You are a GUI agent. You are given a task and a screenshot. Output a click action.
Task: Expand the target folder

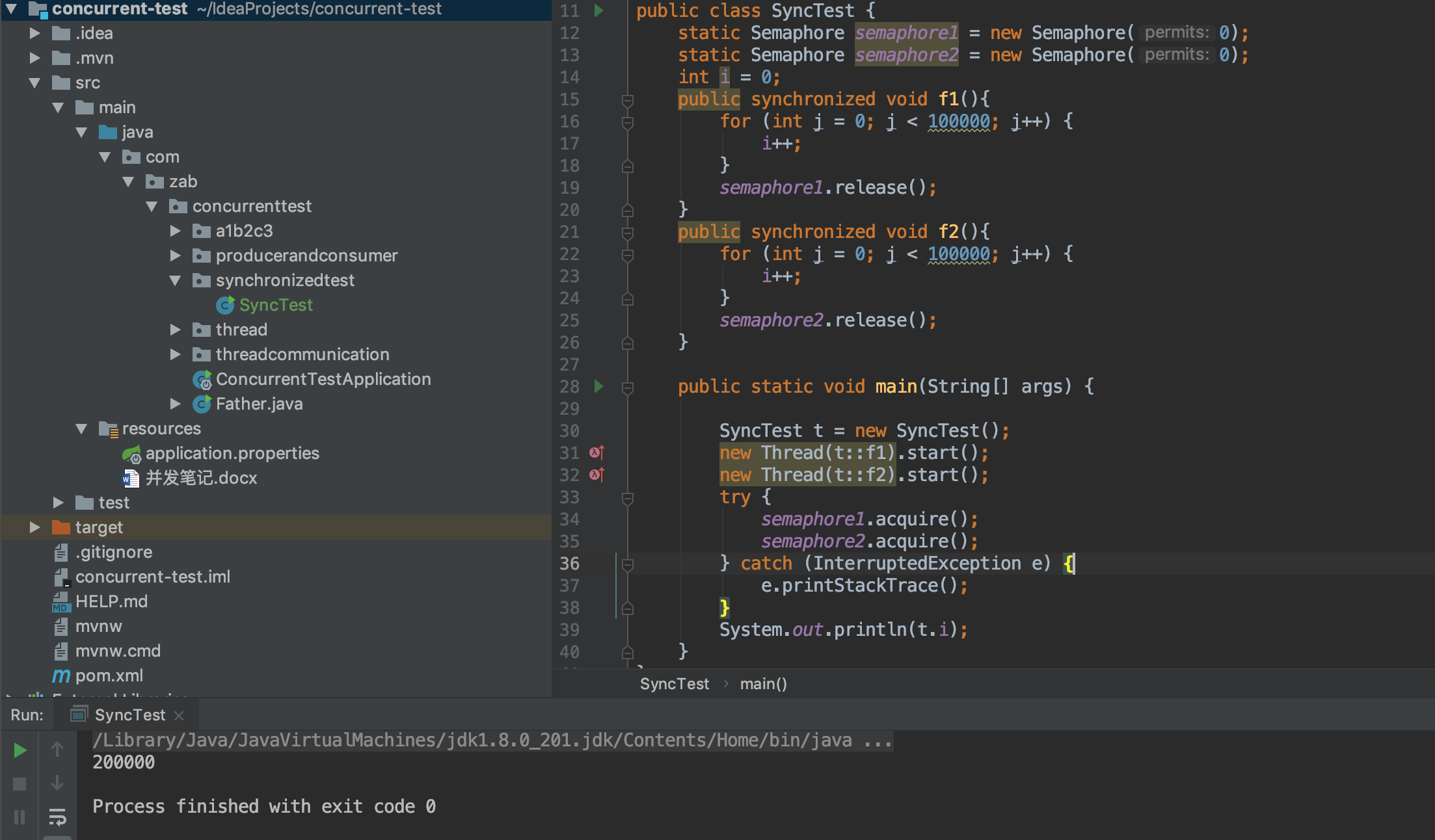[34, 527]
